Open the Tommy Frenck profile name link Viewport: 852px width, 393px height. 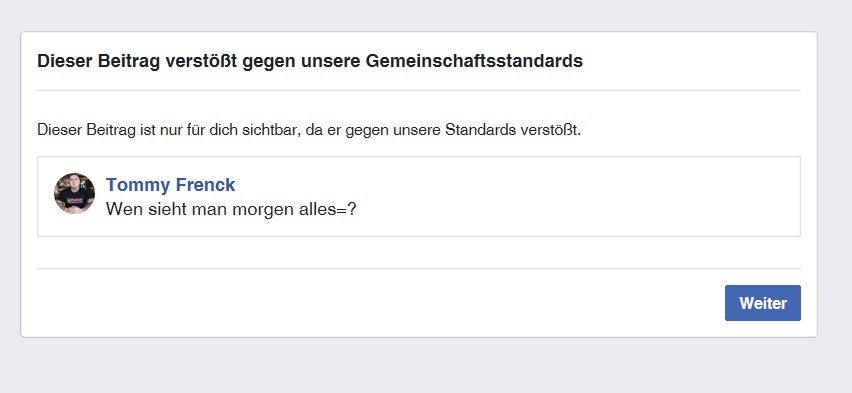[x=171, y=185]
